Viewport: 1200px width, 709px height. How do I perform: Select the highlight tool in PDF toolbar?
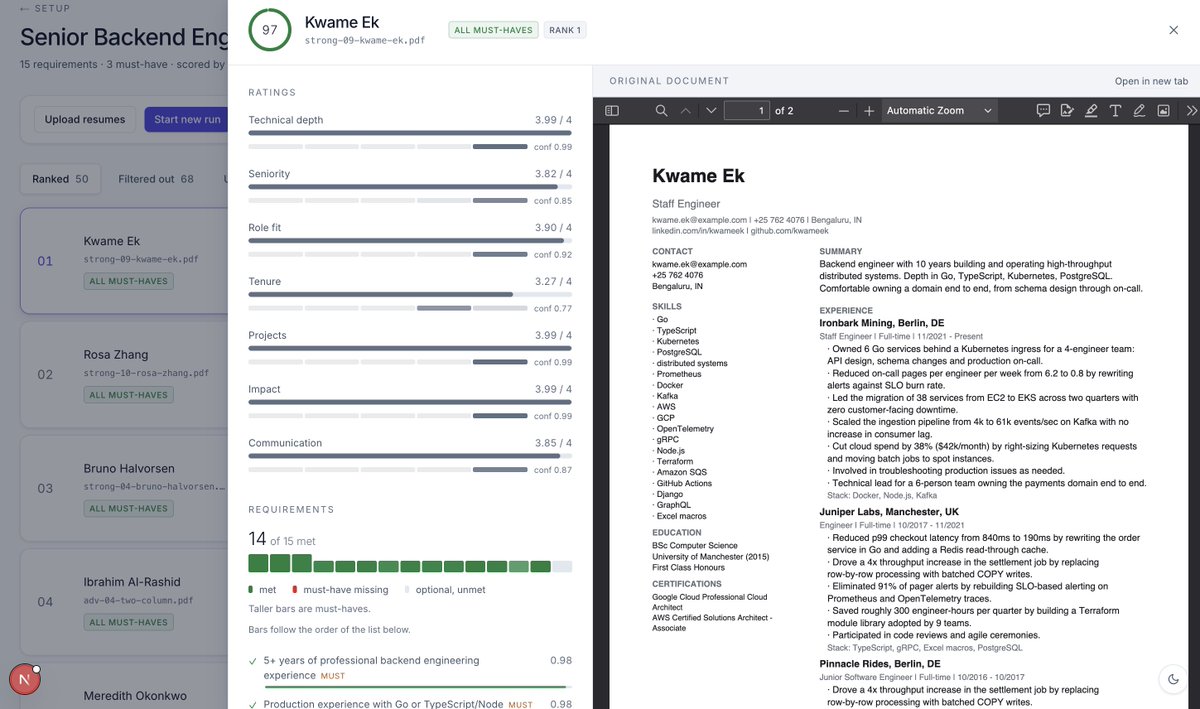1091,111
